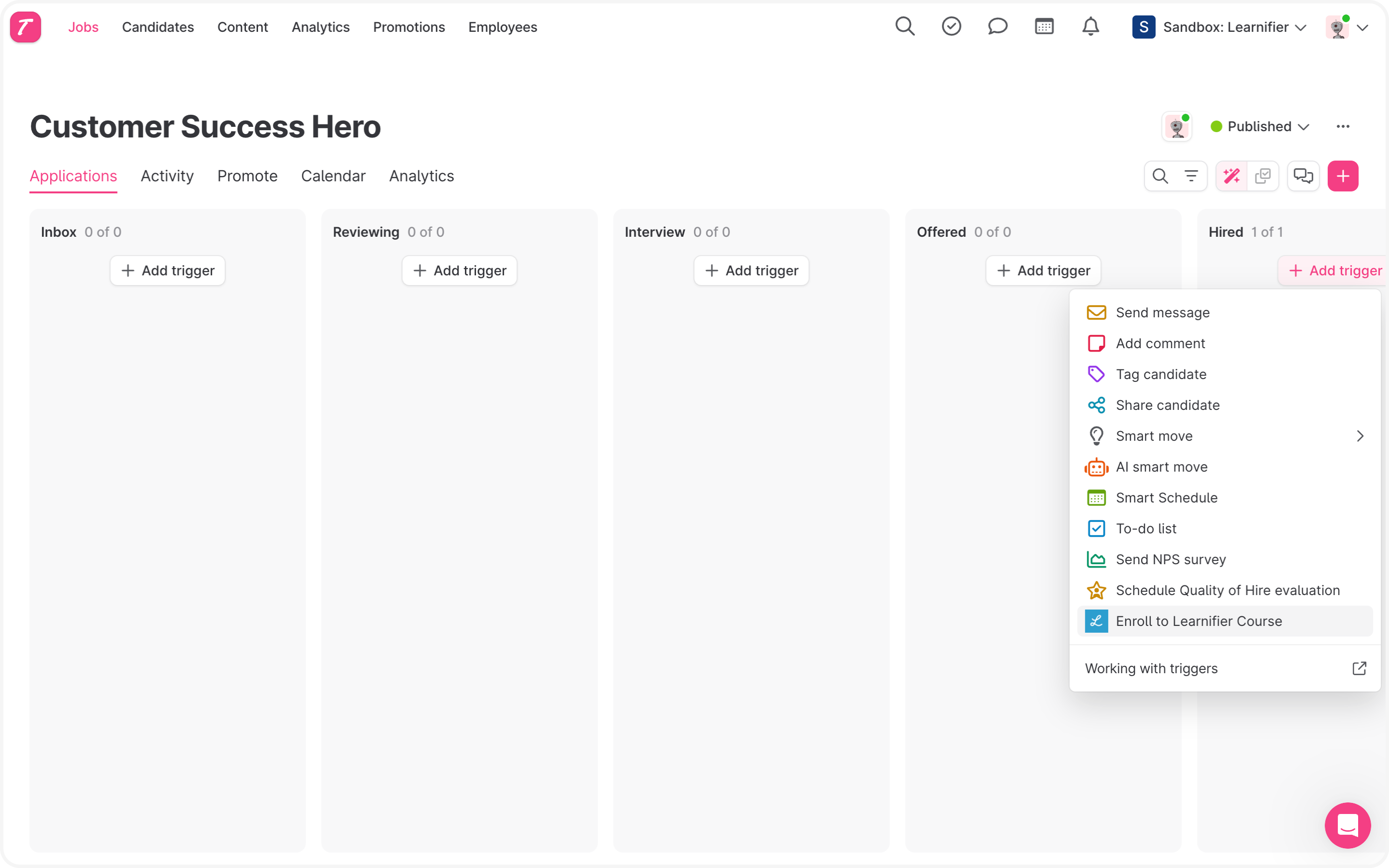Choose the Send message trigger
The image size is (1389, 868).
[x=1225, y=312]
